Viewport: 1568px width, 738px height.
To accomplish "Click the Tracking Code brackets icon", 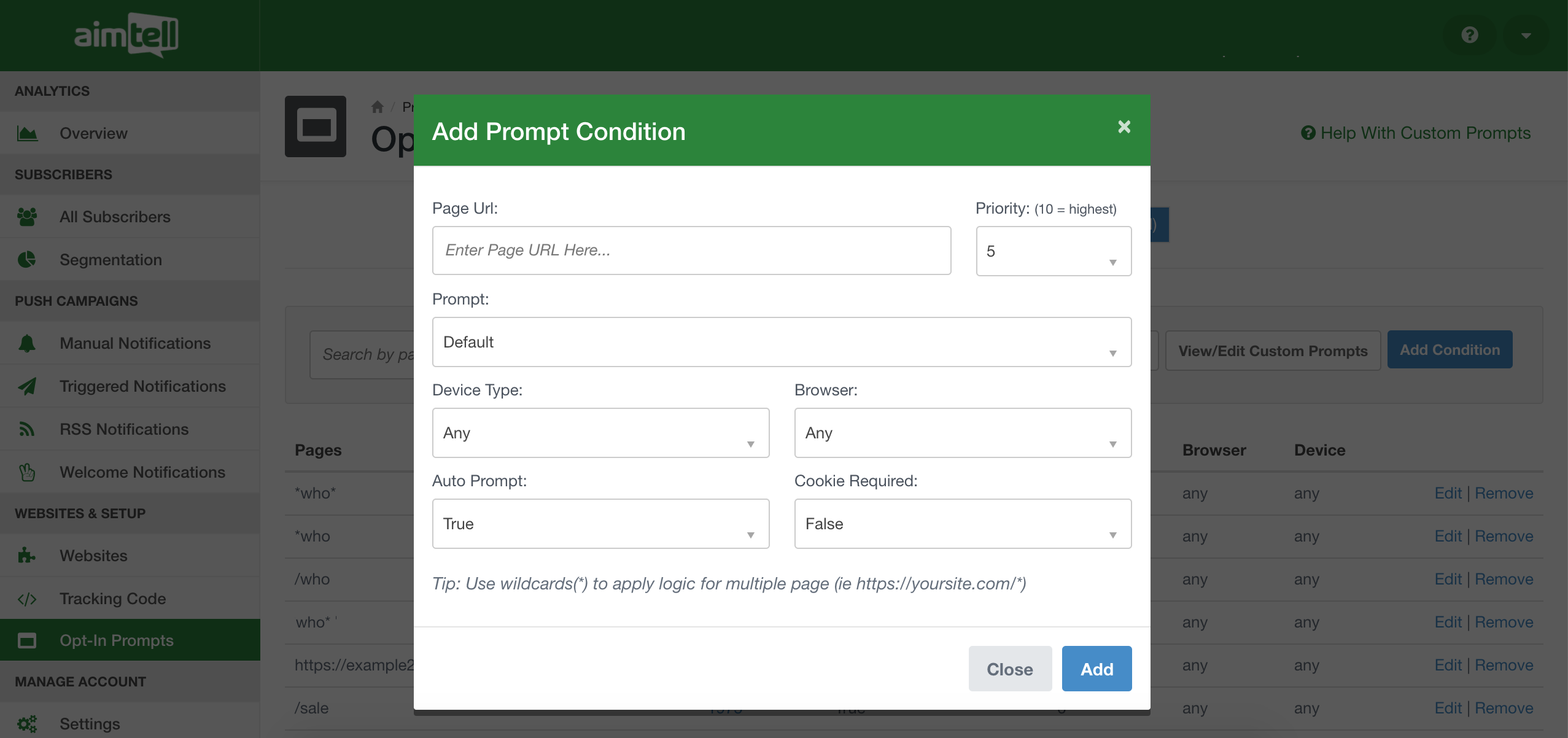I will (x=27, y=599).
